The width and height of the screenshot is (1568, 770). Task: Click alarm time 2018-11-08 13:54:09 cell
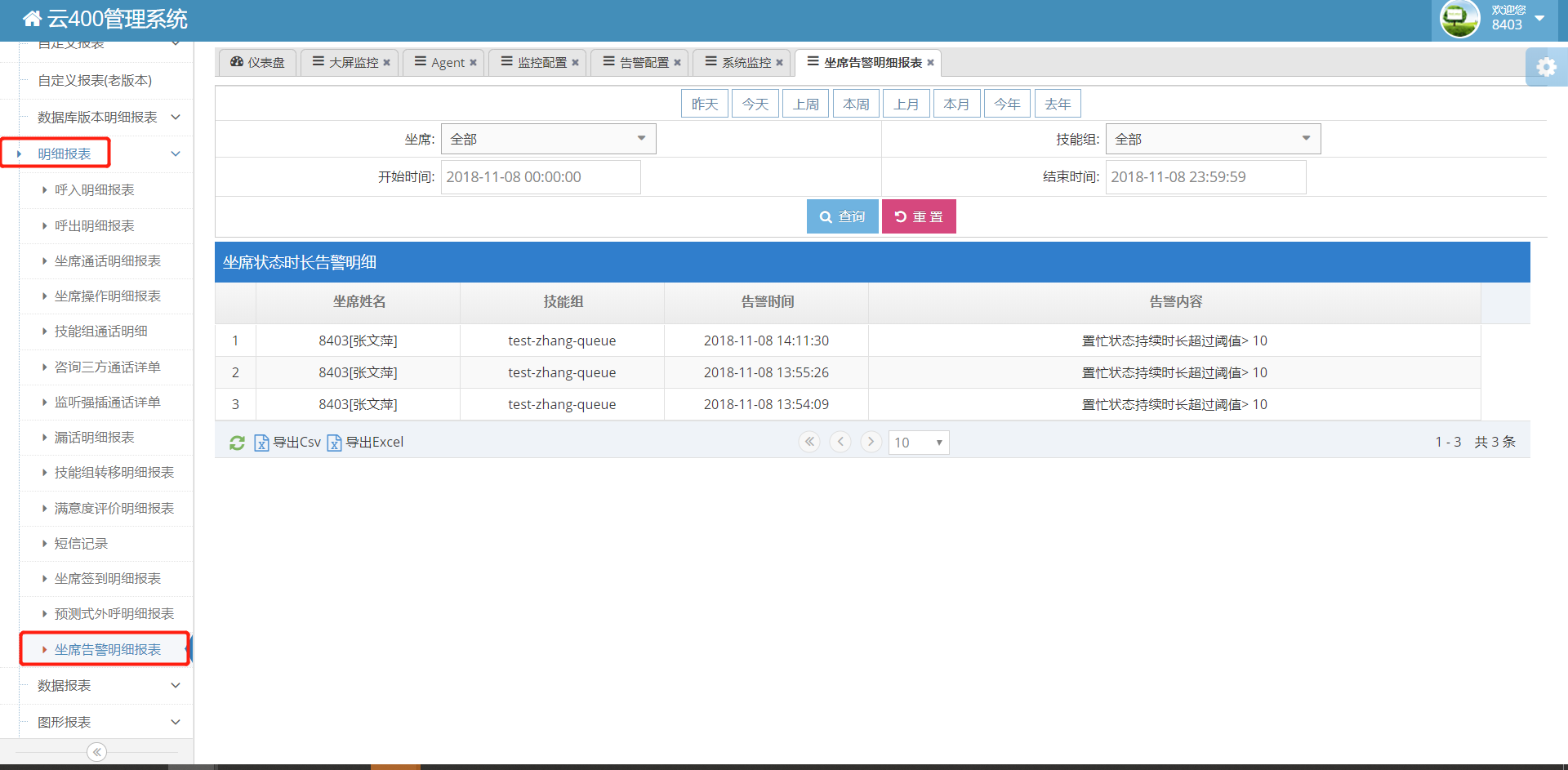click(766, 404)
